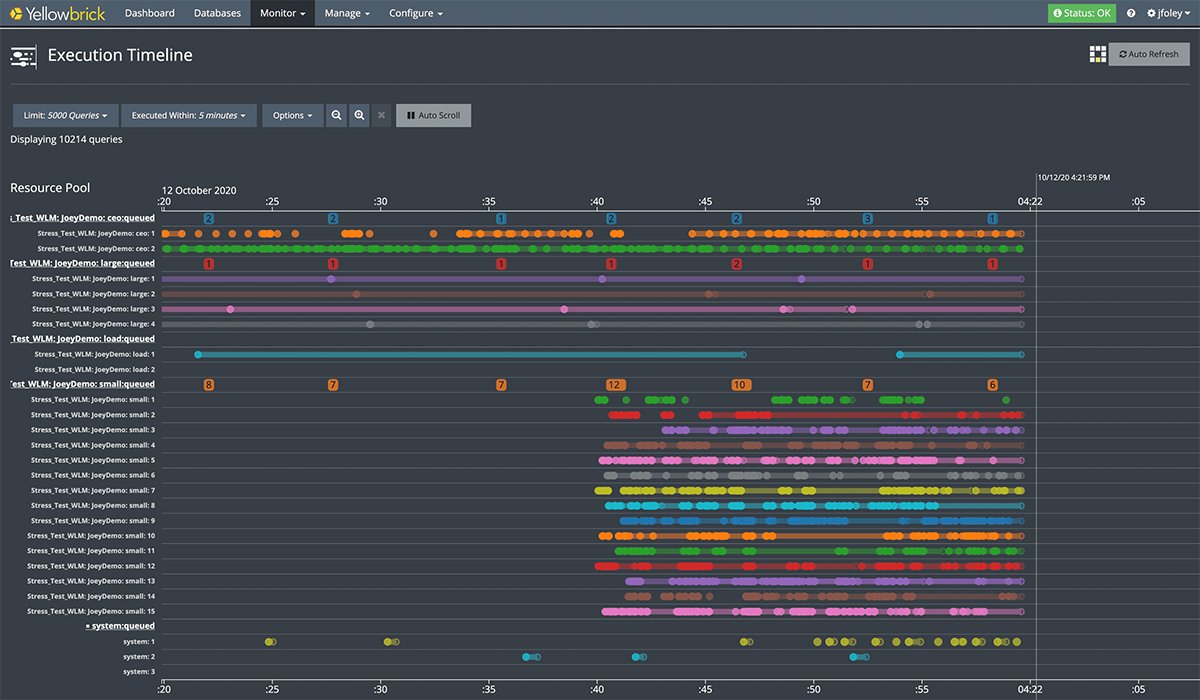The width and height of the screenshot is (1200, 700).
Task: Click the Yellowbrick logo
Action: point(57,13)
